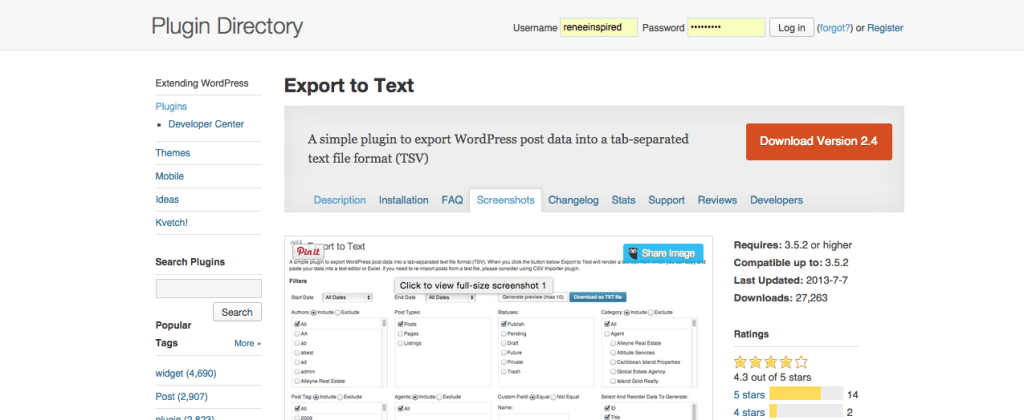This screenshot has width=1024, height=420.
Task: Click the Log in button
Action: (791, 27)
